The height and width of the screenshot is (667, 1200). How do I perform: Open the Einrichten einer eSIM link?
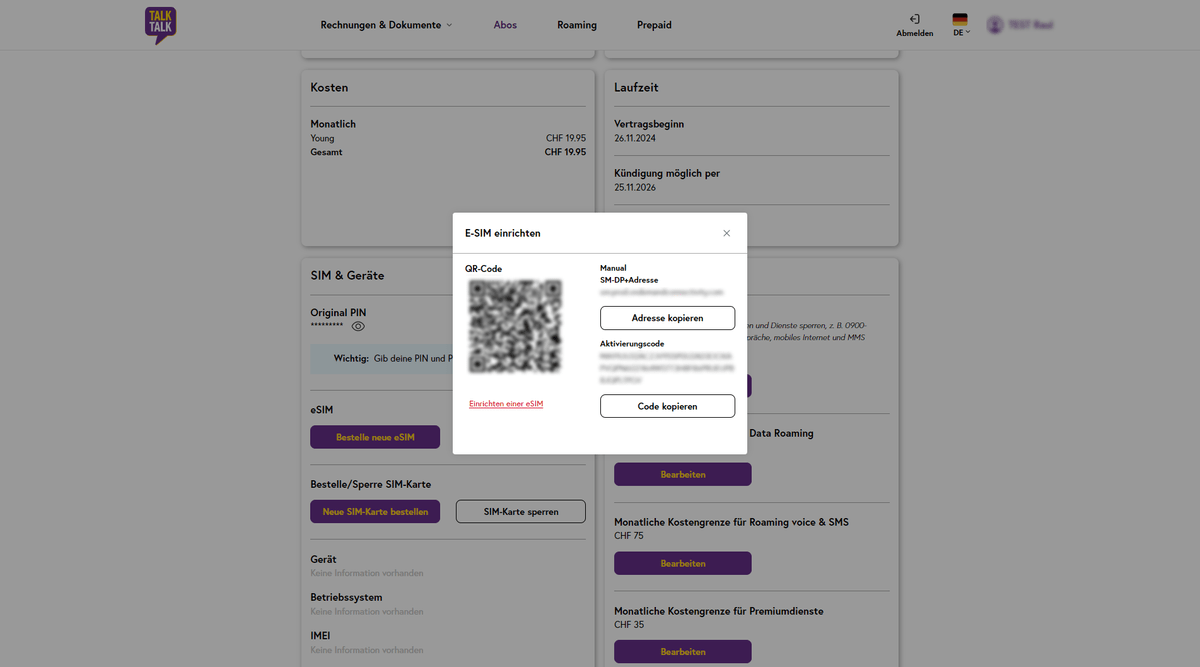click(x=506, y=403)
